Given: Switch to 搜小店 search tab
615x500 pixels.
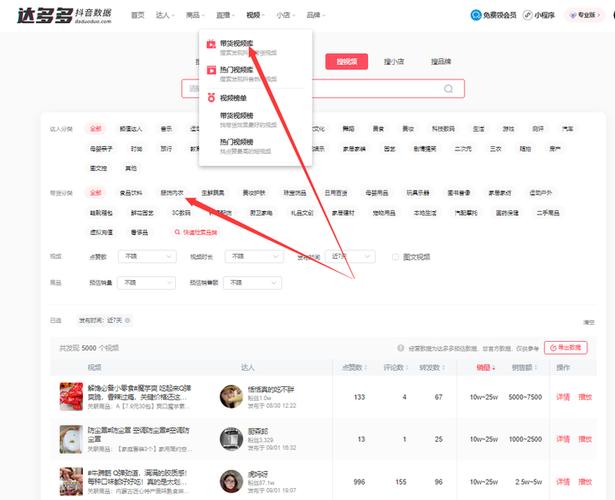Looking at the screenshot, I should click(x=394, y=62).
